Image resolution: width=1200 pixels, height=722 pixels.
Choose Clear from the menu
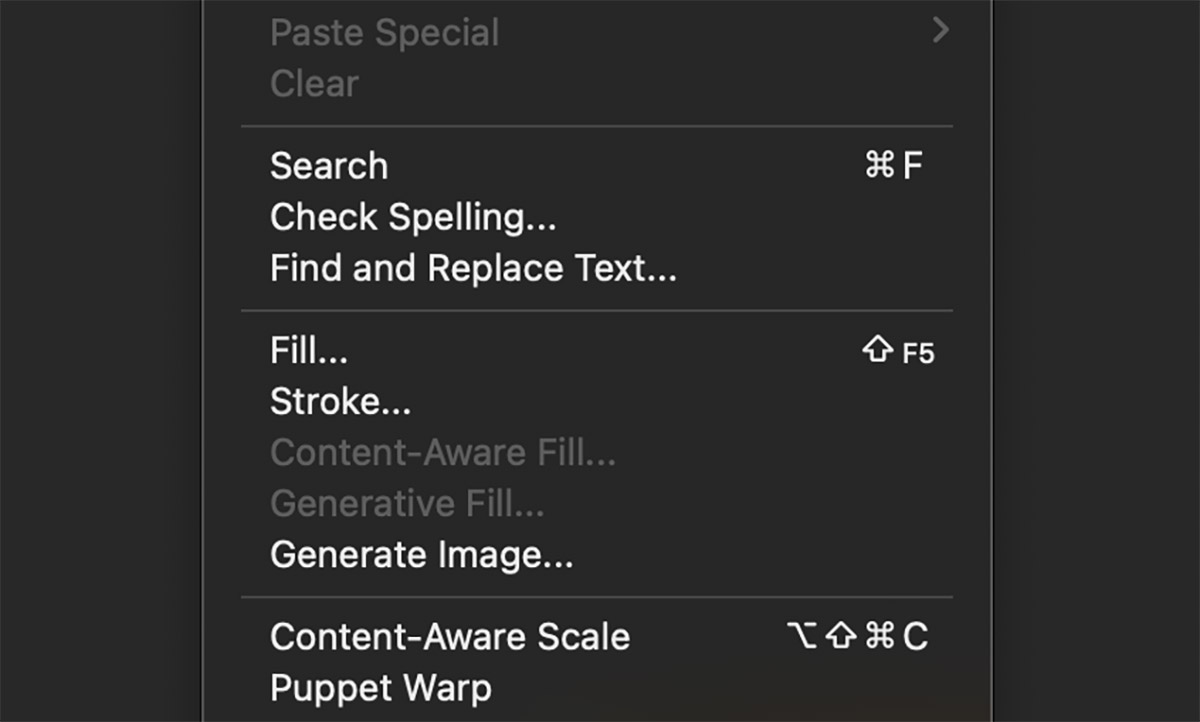tap(314, 84)
